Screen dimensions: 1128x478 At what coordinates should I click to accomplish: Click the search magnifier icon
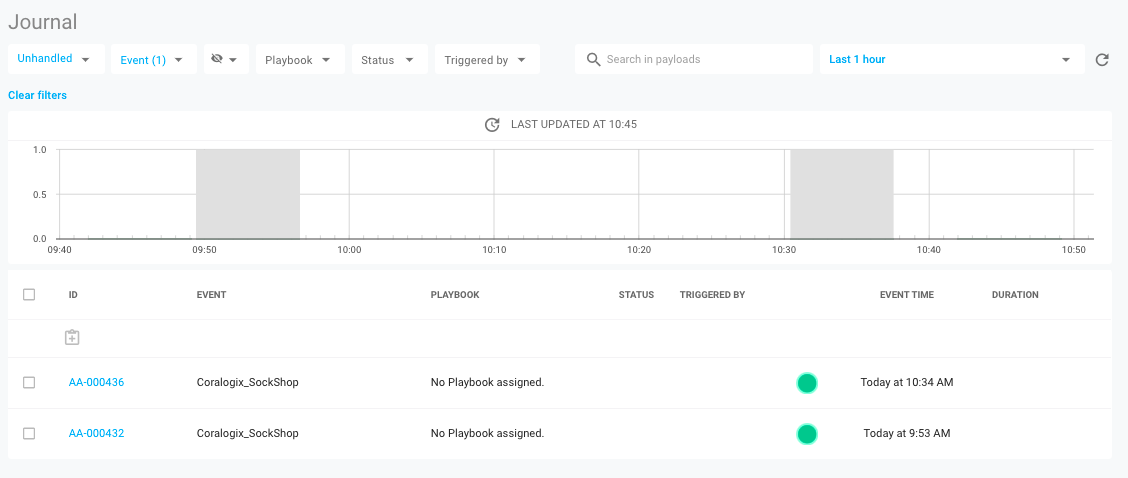pos(593,60)
